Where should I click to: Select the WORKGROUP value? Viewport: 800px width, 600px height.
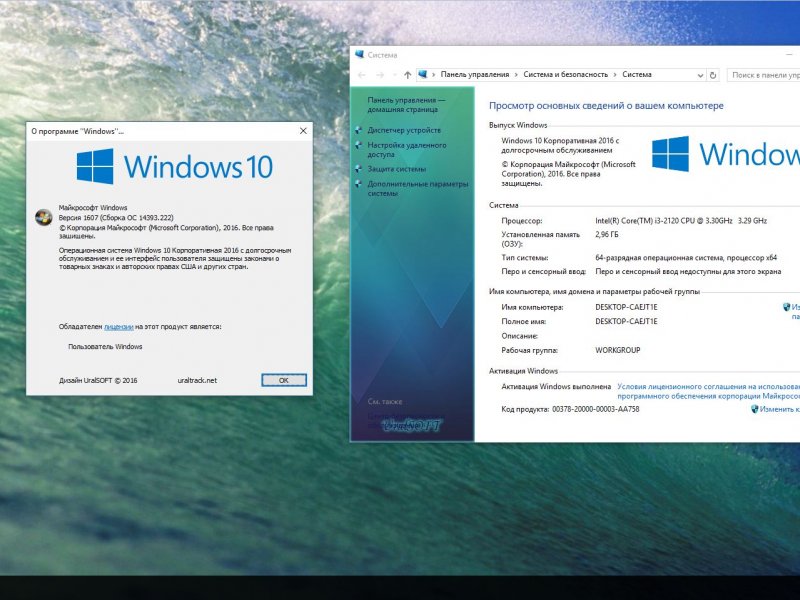tap(617, 350)
